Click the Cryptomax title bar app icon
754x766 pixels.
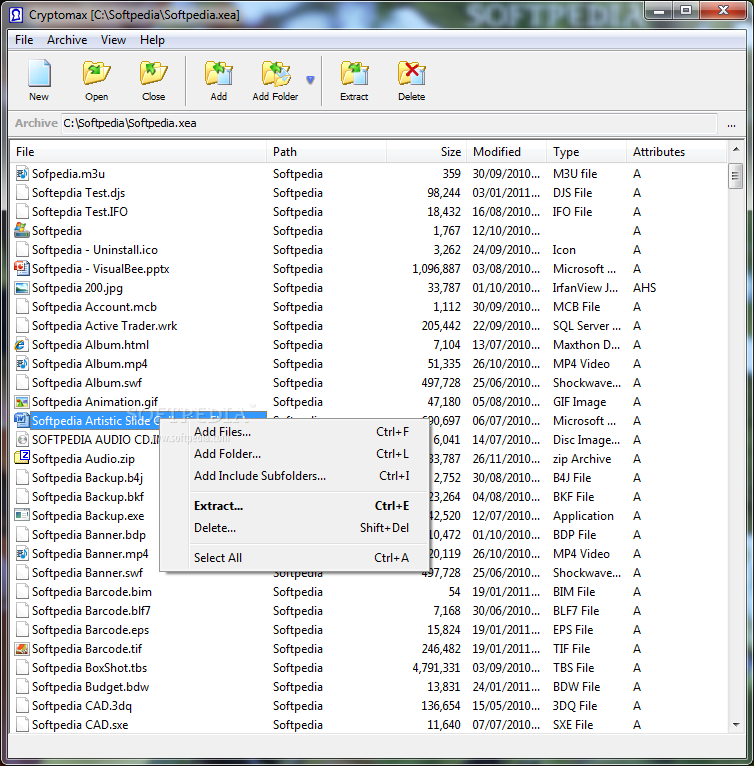(x=16, y=15)
